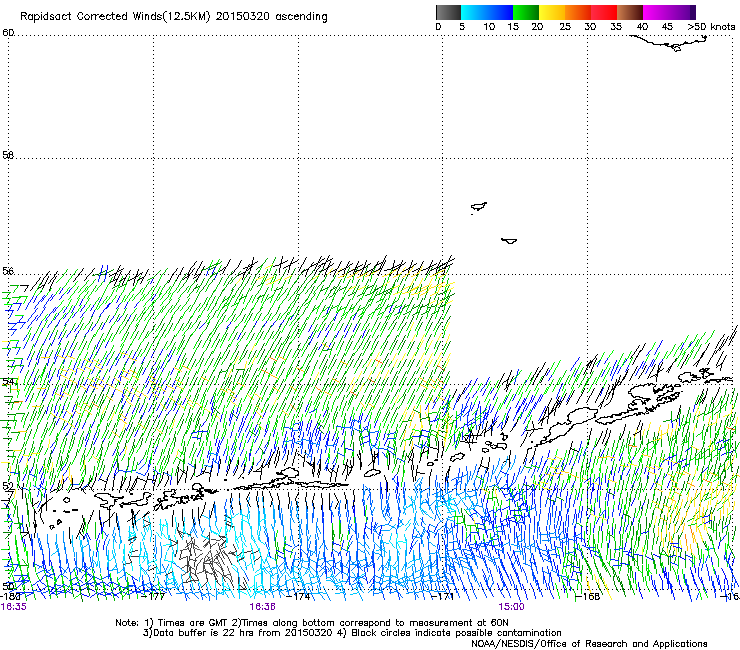Screen dimensions: 740x650
Task: Click the dark purple 45-50 knots swatch
Action: [682, 12]
